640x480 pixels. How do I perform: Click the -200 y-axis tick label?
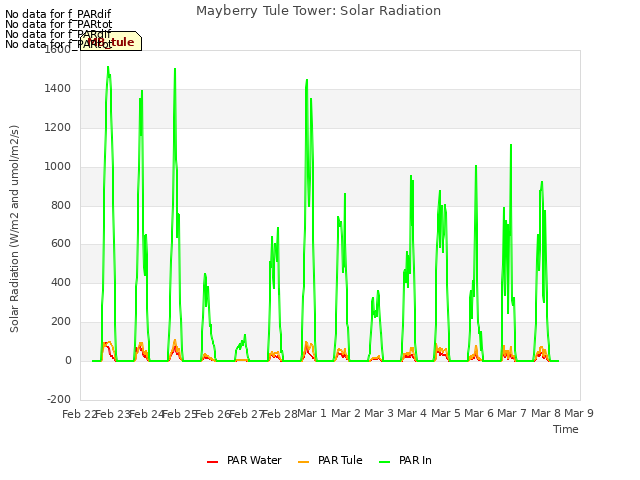pos(59,399)
